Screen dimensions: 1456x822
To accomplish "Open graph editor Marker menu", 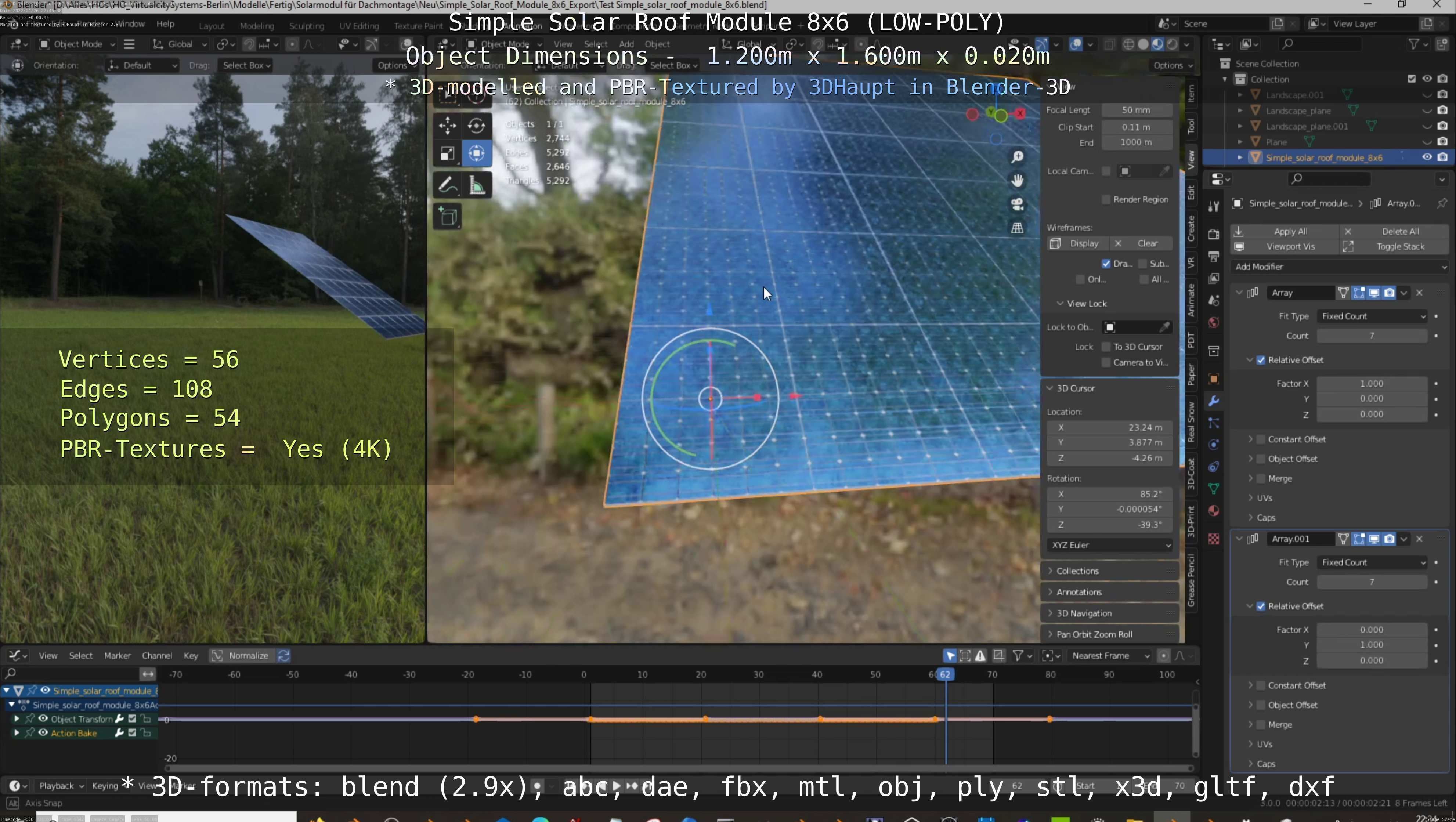I will pos(117,656).
